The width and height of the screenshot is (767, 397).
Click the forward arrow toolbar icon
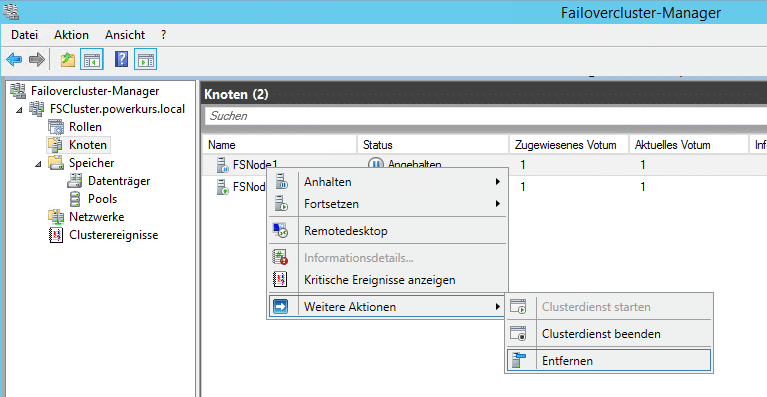[x=37, y=60]
